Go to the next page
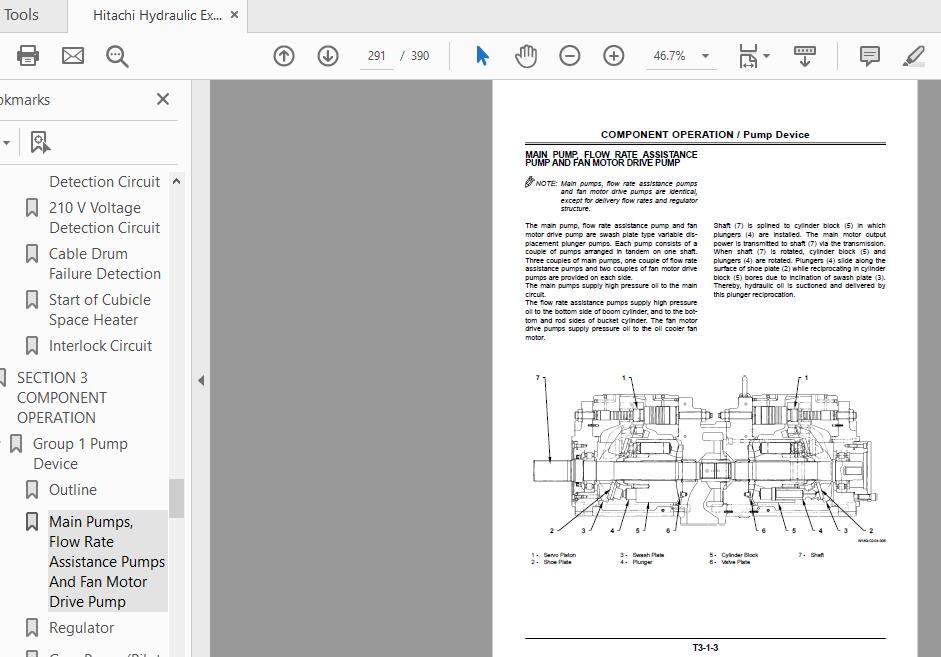Image resolution: width=941 pixels, height=657 pixels. (328, 56)
